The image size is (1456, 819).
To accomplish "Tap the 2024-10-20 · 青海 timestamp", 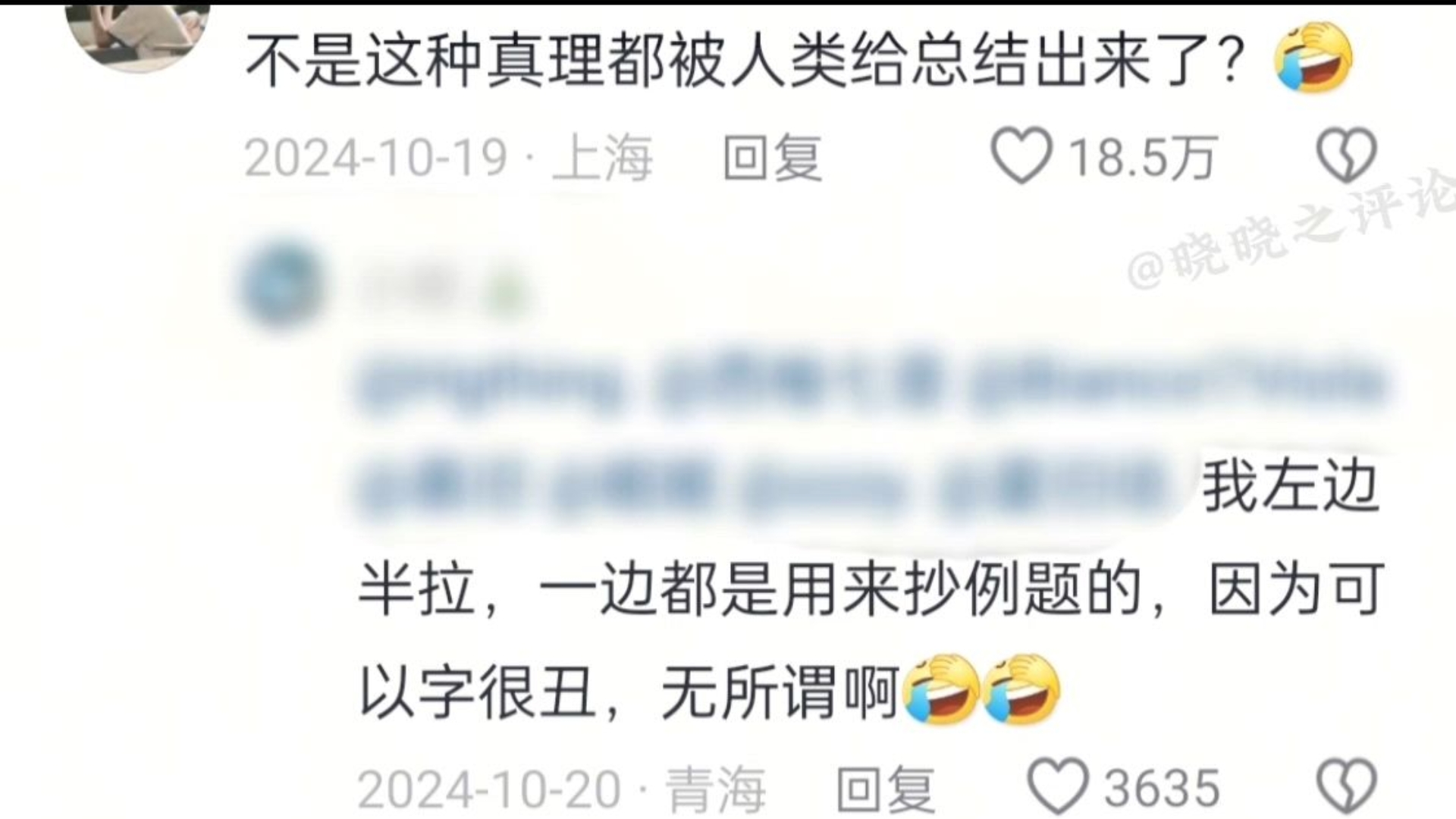I will point(561,789).
